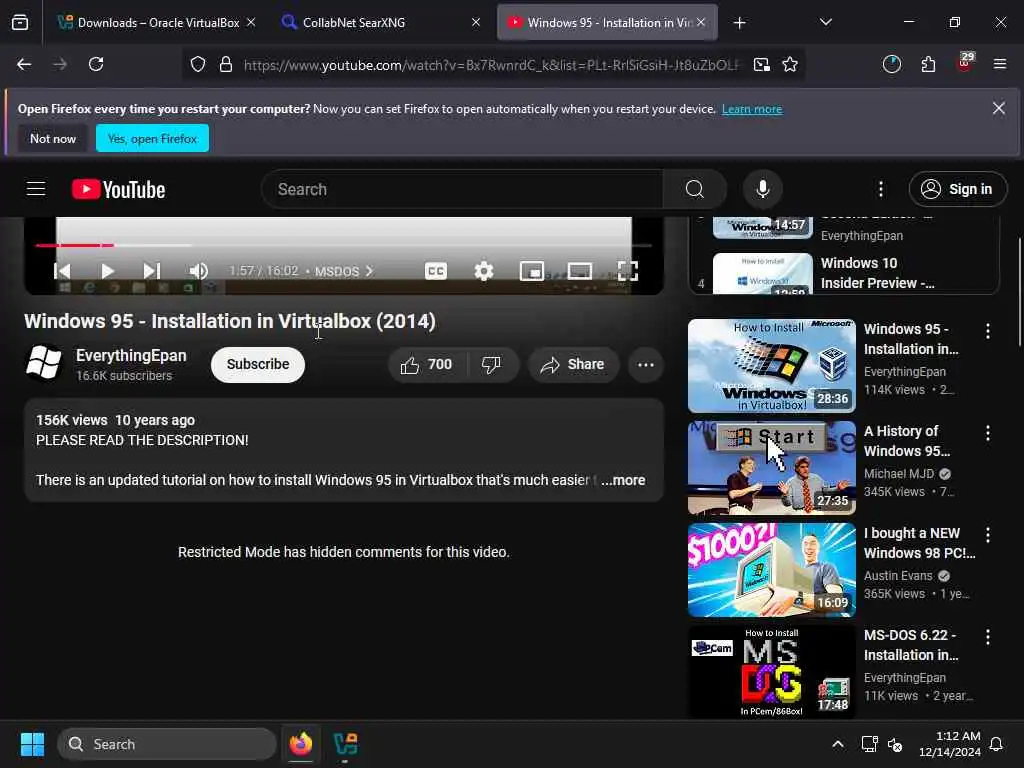Open MS-DOS 6.22 Installation video thumbnail
Viewport: 1024px width, 768px height.
(771, 672)
